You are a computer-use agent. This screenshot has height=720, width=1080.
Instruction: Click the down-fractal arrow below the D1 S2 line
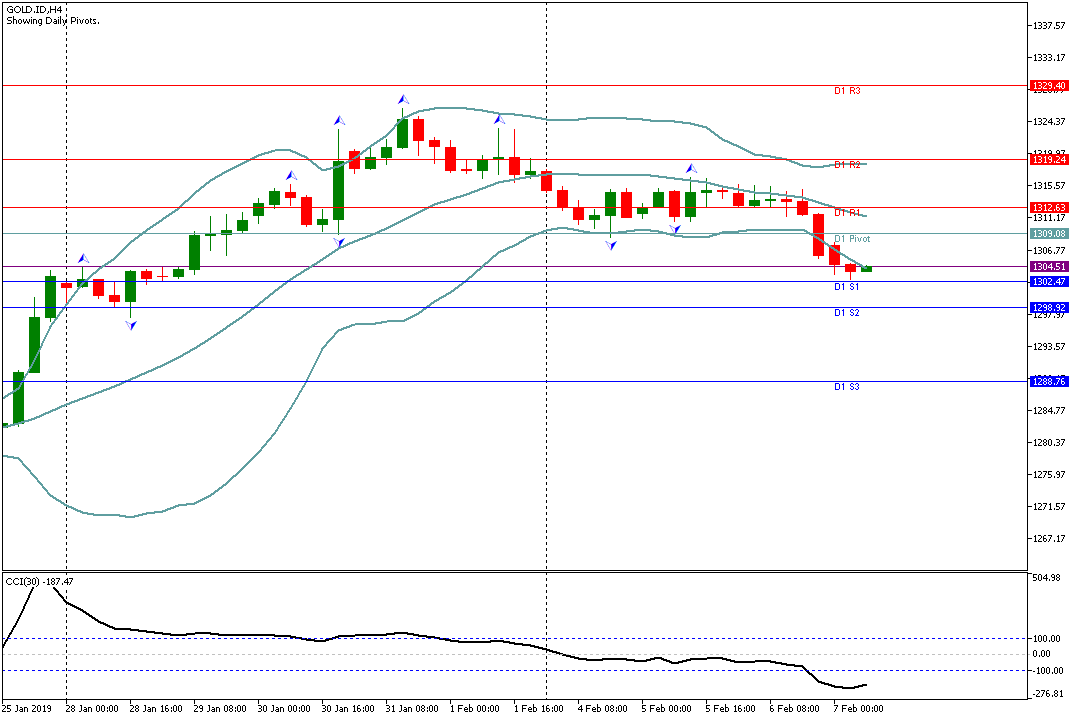point(131,325)
